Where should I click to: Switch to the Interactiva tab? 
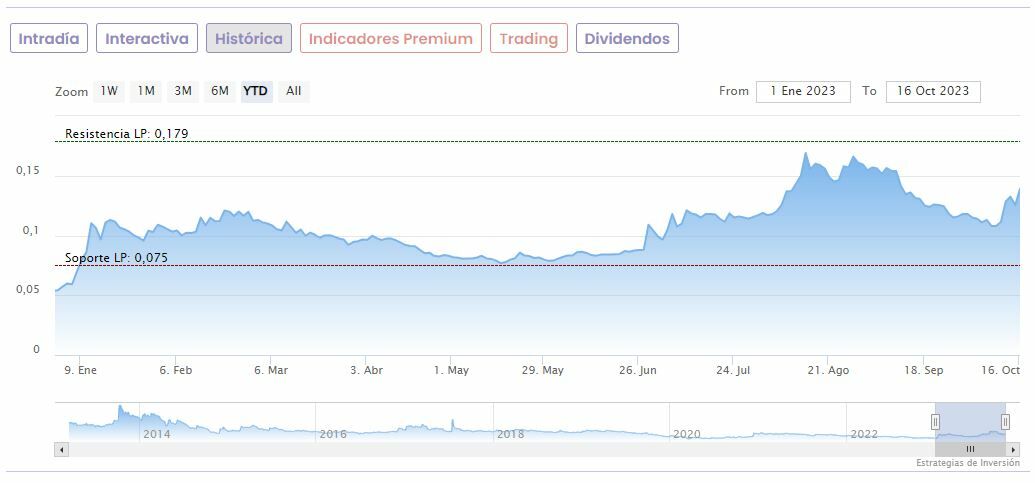[x=147, y=39]
